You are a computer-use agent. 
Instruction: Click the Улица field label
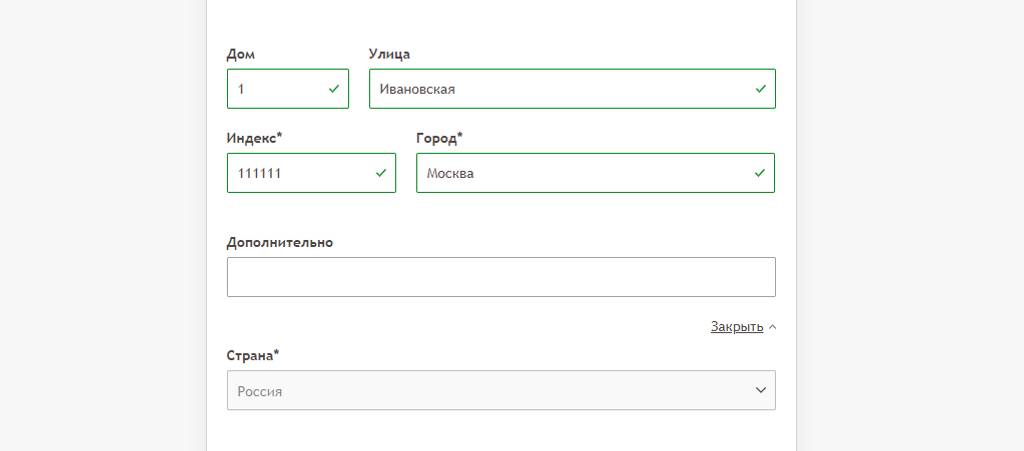coord(389,54)
